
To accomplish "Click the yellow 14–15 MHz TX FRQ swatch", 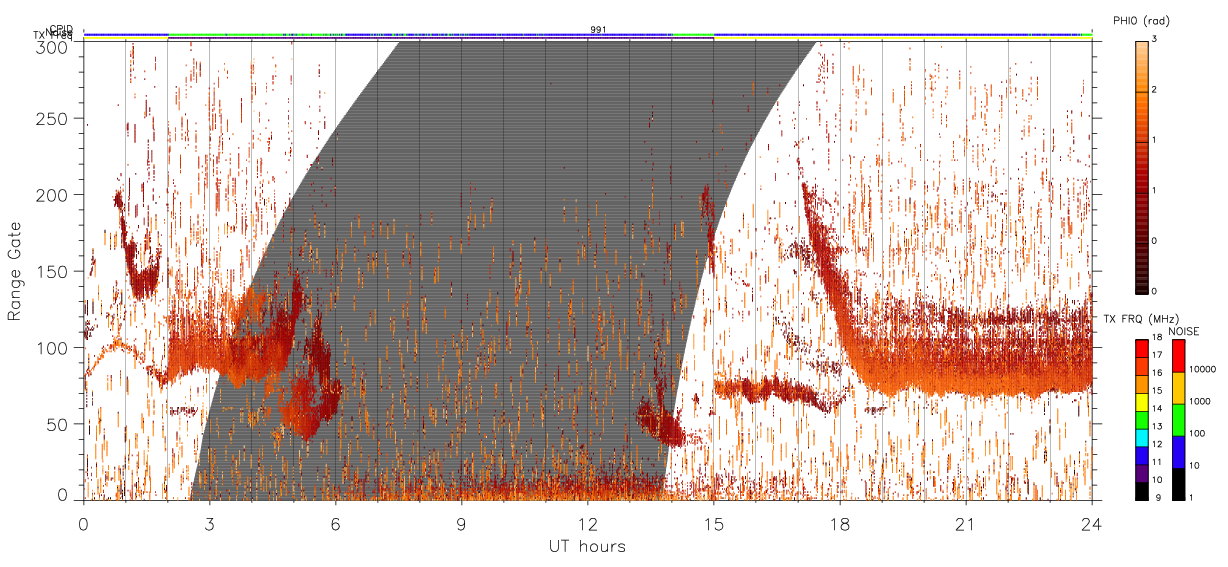I will point(1141,400).
